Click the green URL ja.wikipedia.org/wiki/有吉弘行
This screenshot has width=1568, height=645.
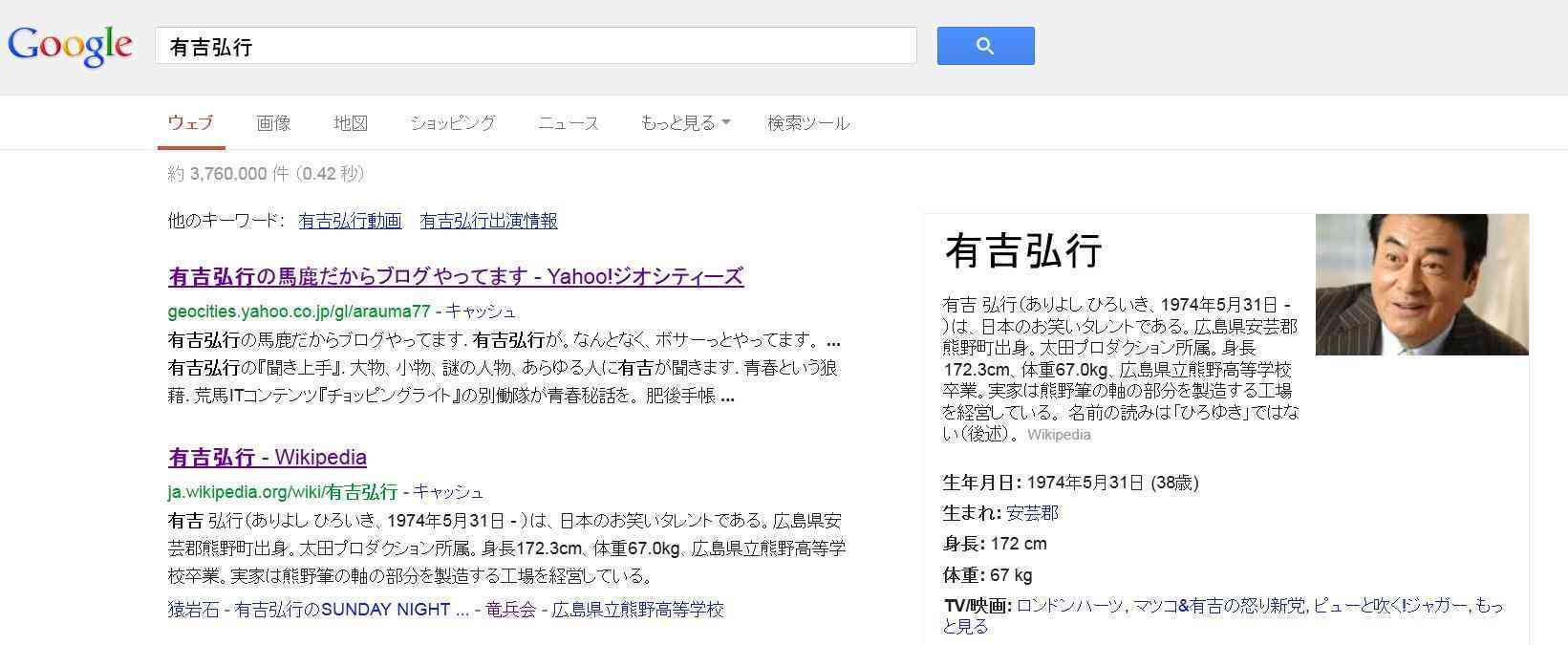[283, 492]
